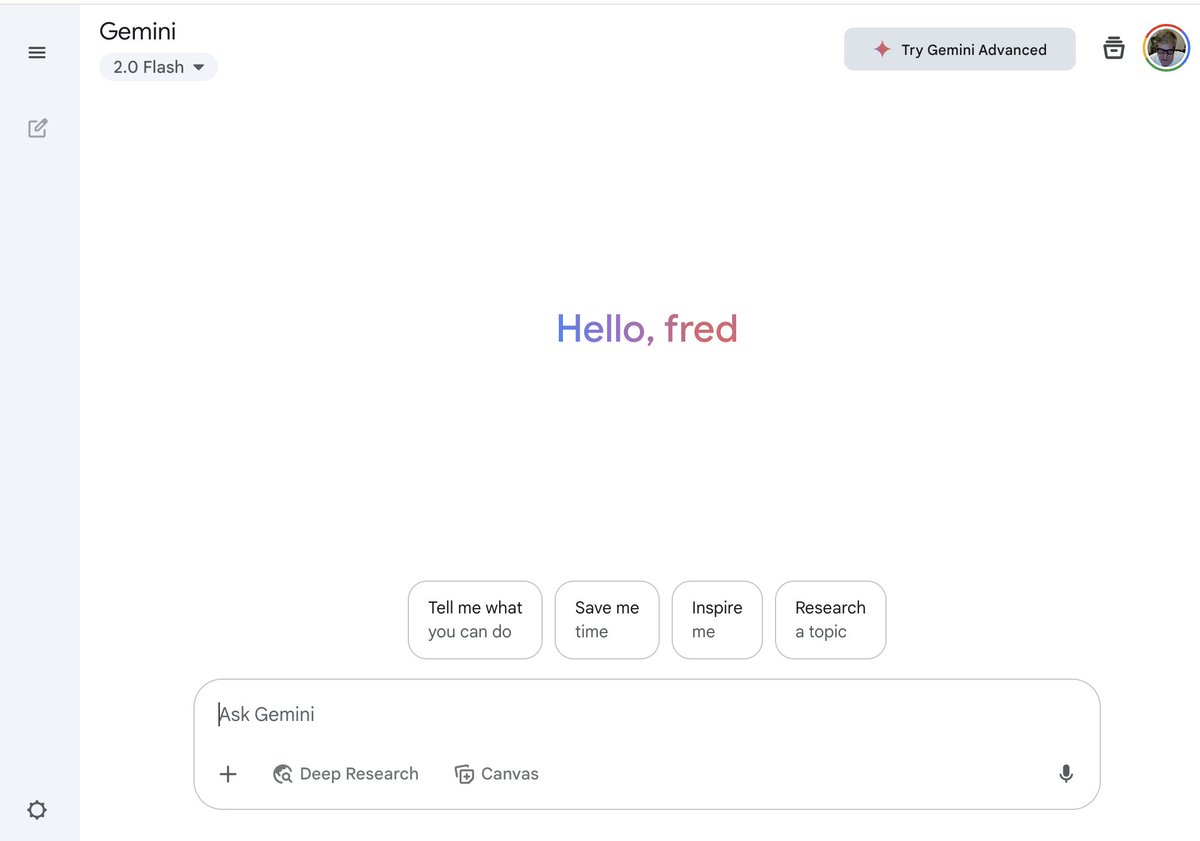The image size is (1200, 841).
Task: Pick the 'Research a topic' suggestion chip
Action: pyautogui.click(x=830, y=620)
